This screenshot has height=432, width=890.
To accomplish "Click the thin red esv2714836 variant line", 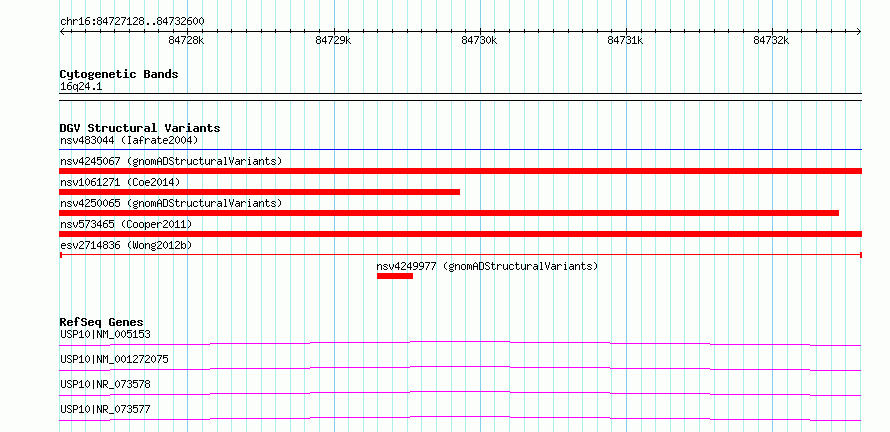I will pos(460,255).
